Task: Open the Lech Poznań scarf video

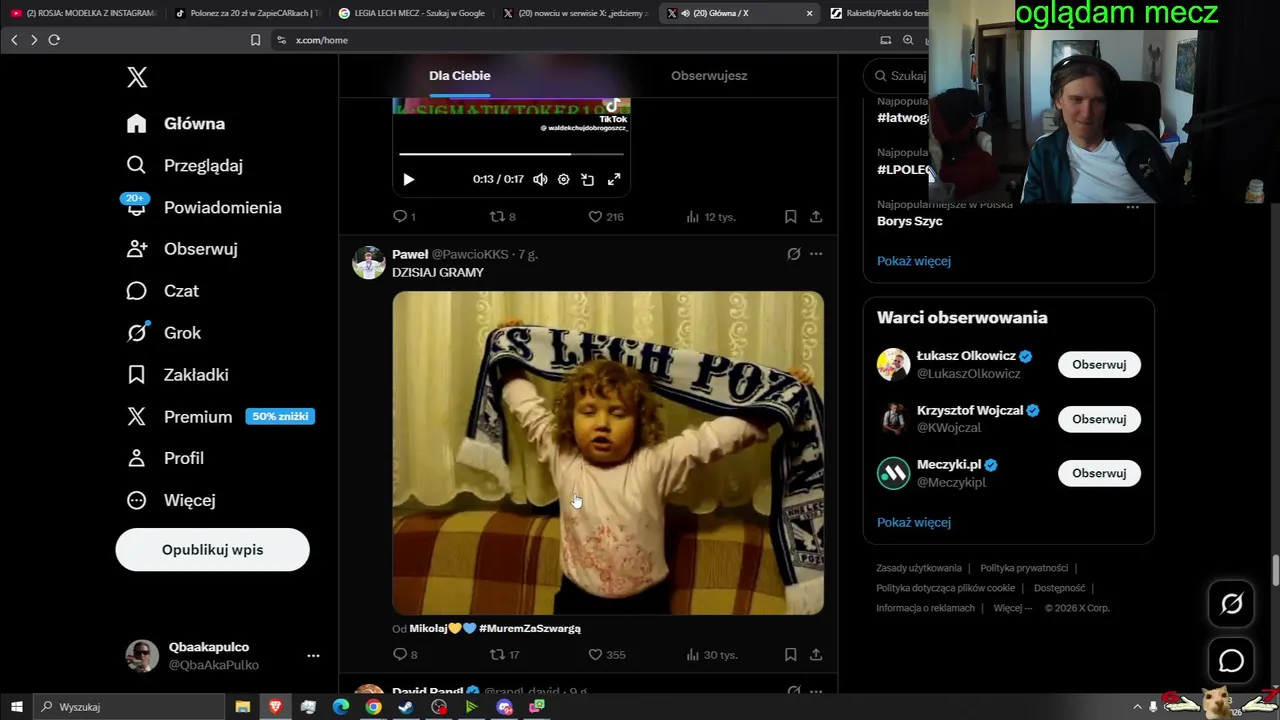Action: 608,453
